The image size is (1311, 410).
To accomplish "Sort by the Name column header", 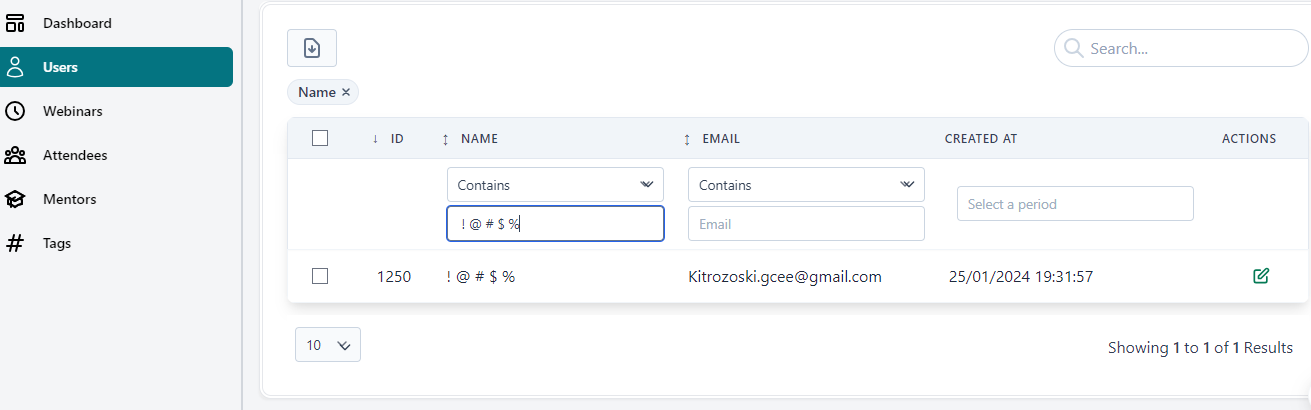I will (479, 139).
